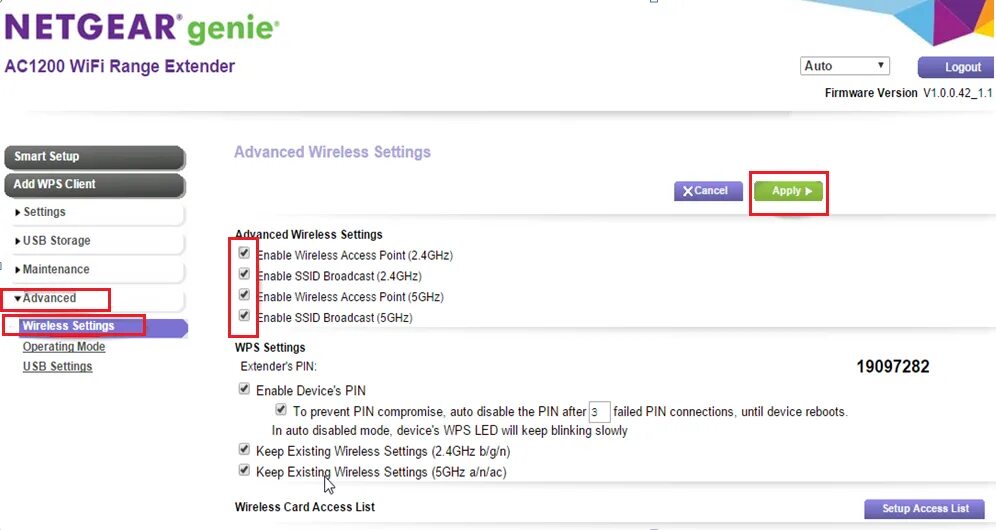
Task: Toggle Enable SSID Broadcast (2.4GHz)
Action: [244, 275]
